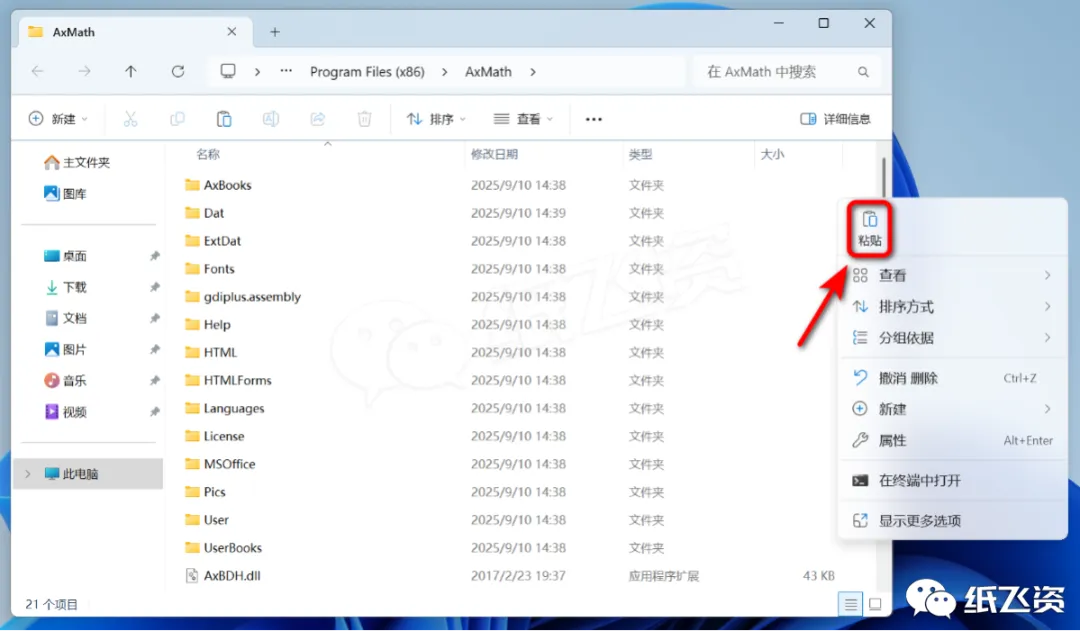Go back with the left arrow
This screenshot has height=631, width=1080.
point(38,72)
